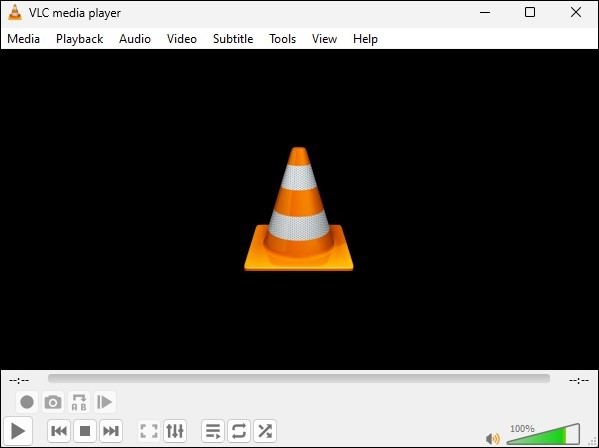Toggle random shuffle playback
The image size is (599, 448).
pos(265,431)
